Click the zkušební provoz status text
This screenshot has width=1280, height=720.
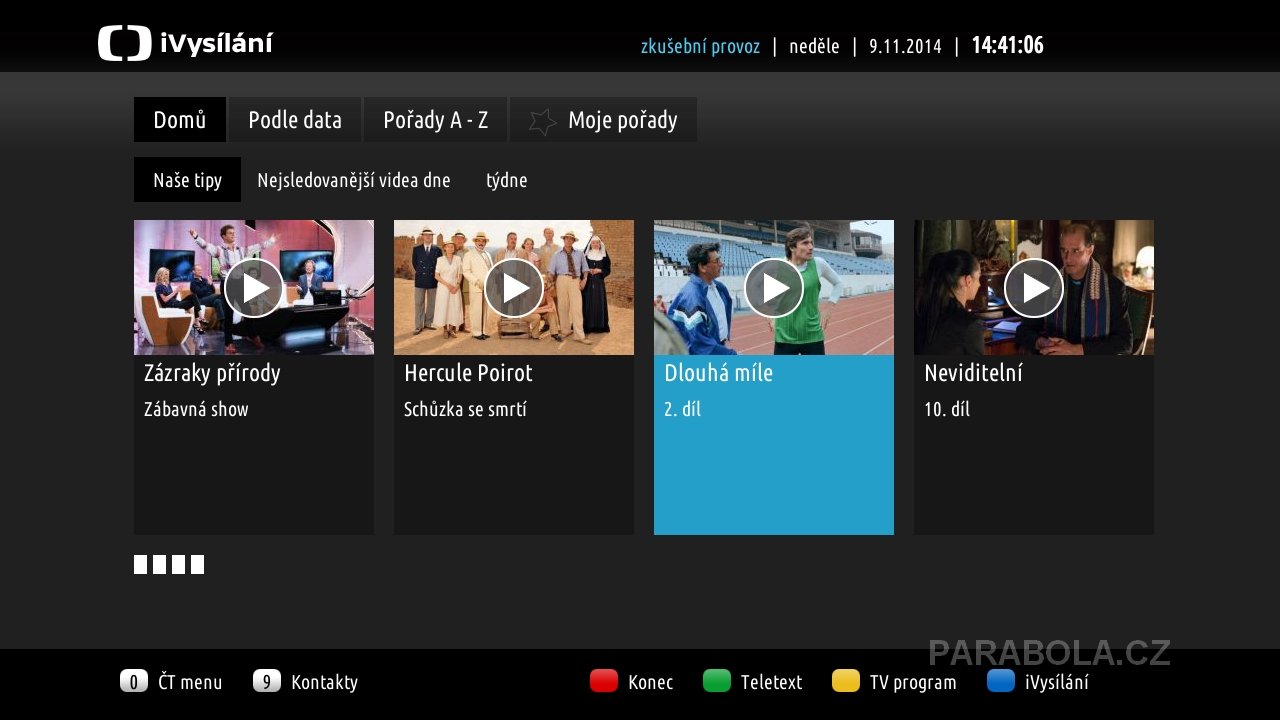[x=700, y=46]
